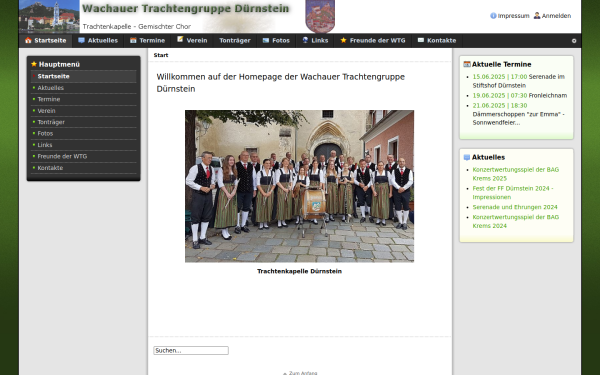The height and width of the screenshot is (375, 600).
Task: Click the Start breadcrumb text
Action: pos(161,55)
